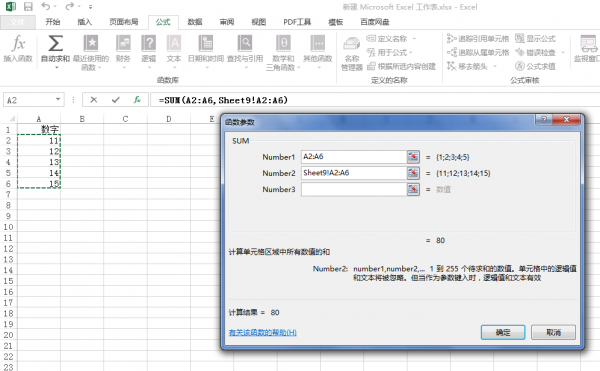600x371 pixels.
Task: Open Lookup & Reference (查找与引用) functions icon
Action: click(x=245, y=43)
